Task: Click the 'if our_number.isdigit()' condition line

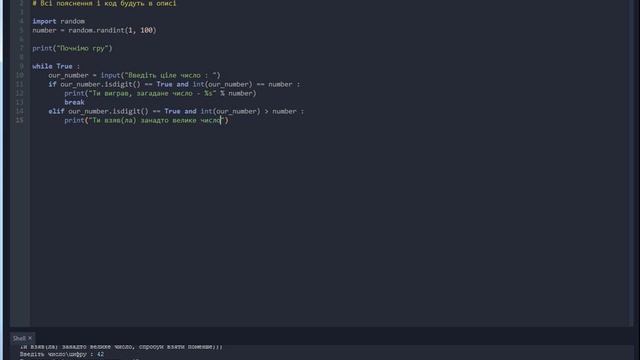Action: 174,84
